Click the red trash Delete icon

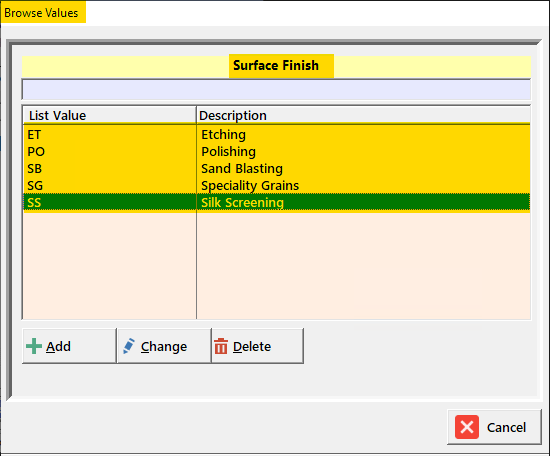click(221, 346)
